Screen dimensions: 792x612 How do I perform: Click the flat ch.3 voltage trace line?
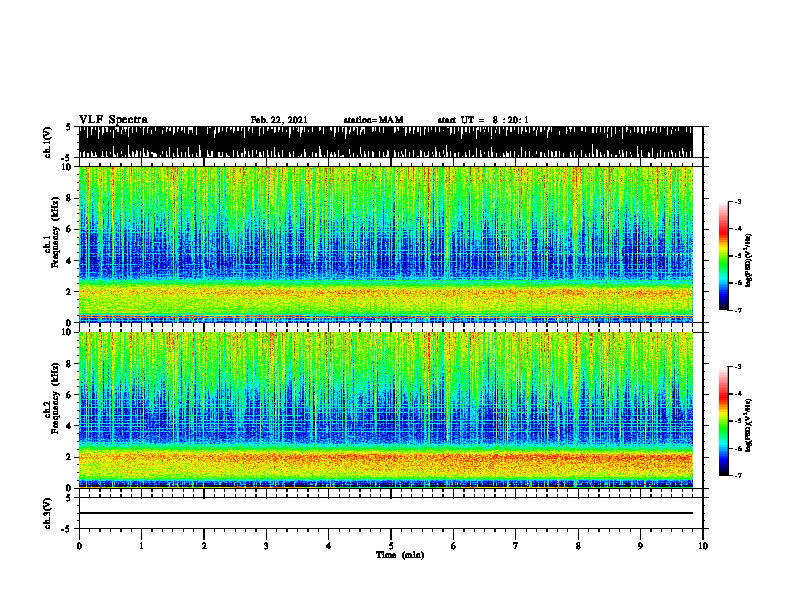coord(385,513)
